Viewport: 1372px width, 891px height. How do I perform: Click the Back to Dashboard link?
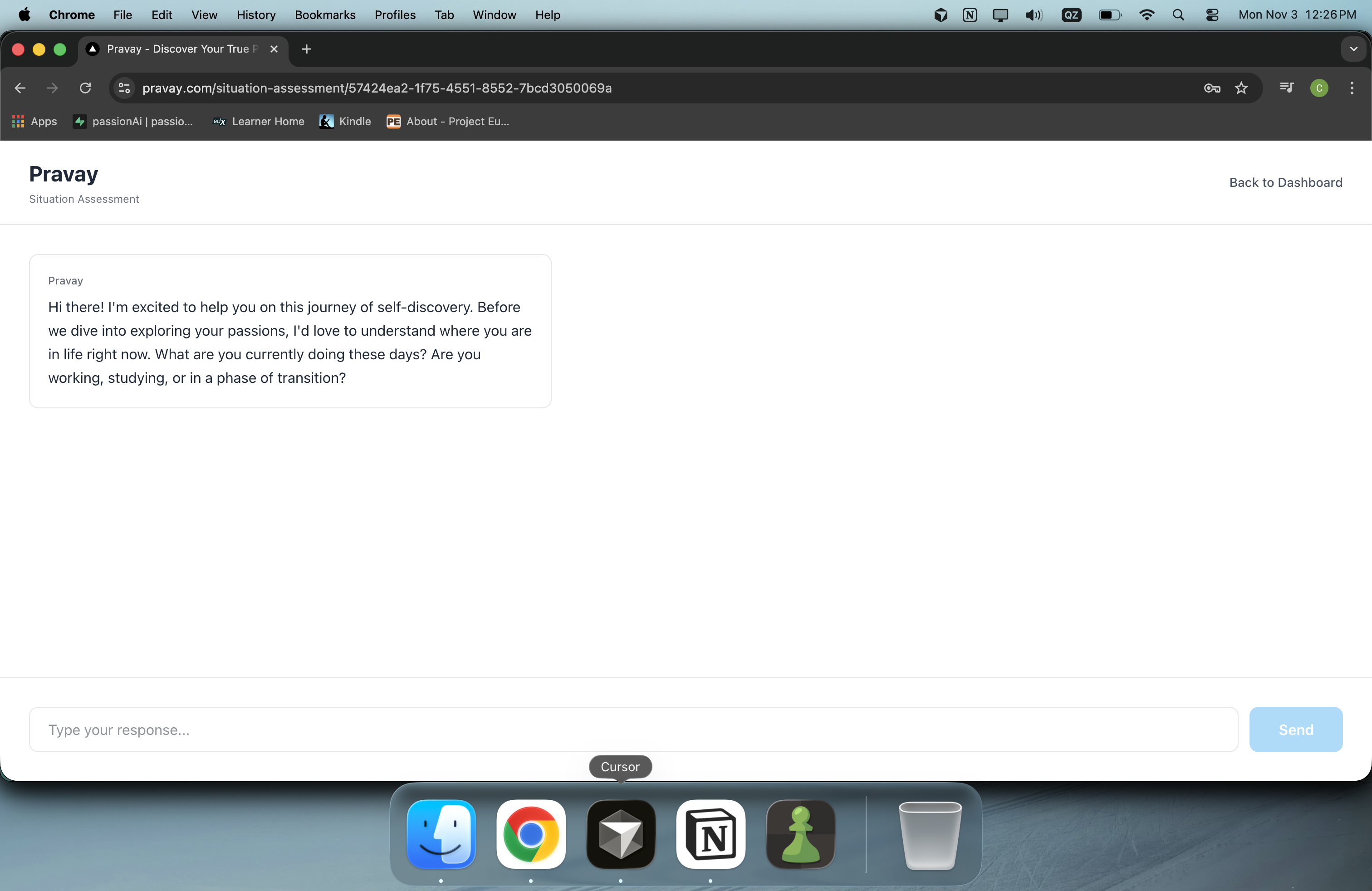(1286, 182)
